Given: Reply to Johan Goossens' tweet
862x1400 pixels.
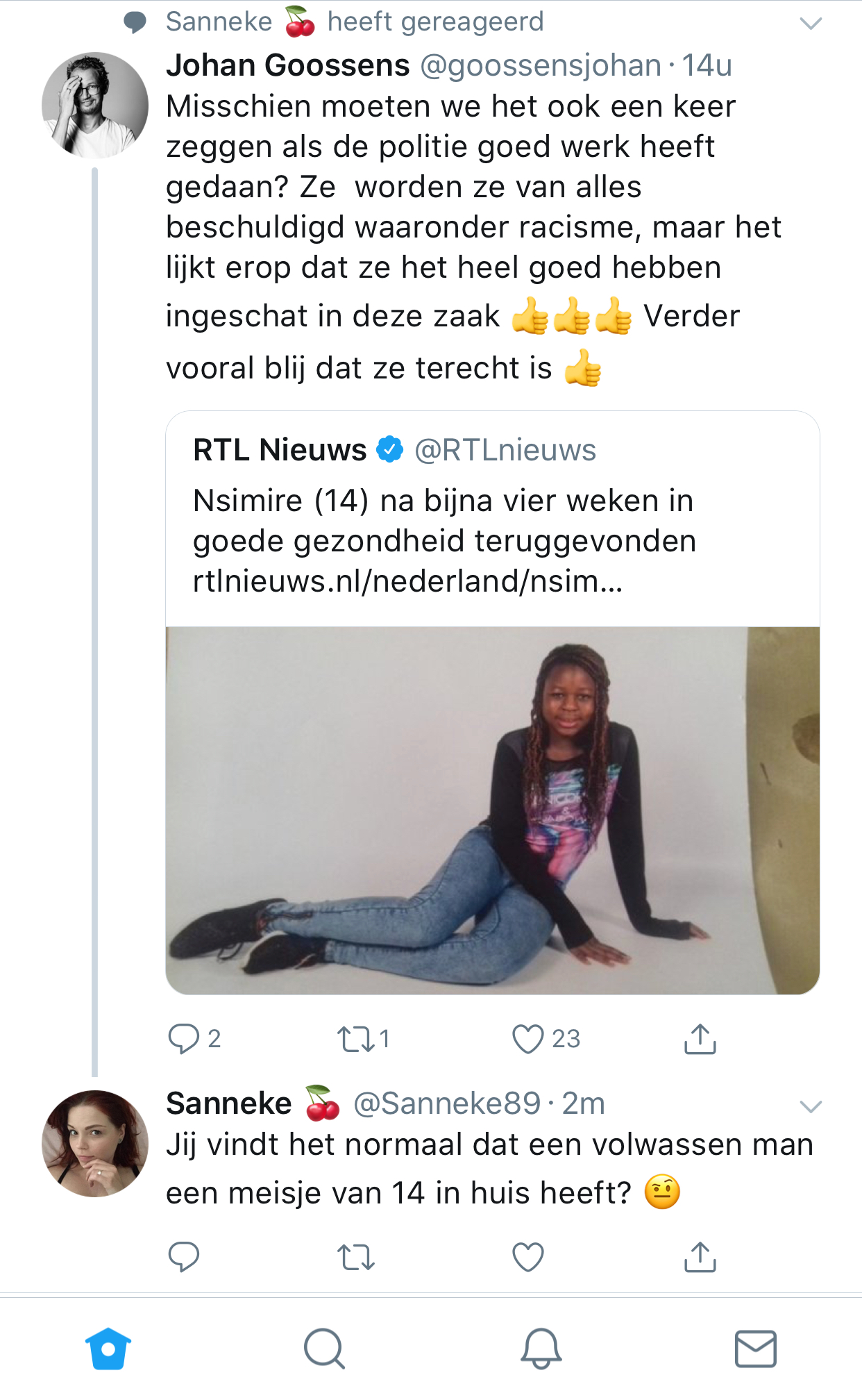Looking at the screenshot, I should (184, 1039).
